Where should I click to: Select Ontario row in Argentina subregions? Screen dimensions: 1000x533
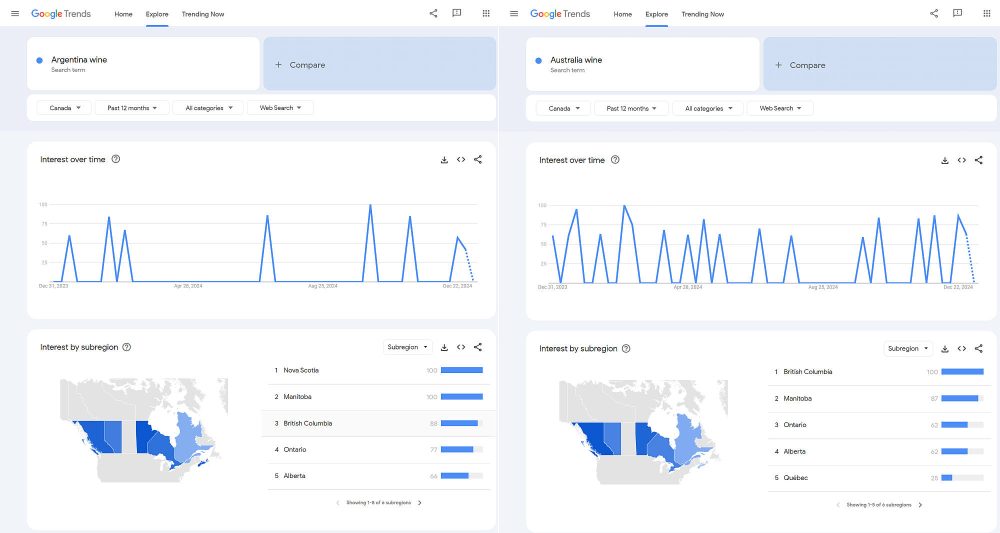pos(378,449)
